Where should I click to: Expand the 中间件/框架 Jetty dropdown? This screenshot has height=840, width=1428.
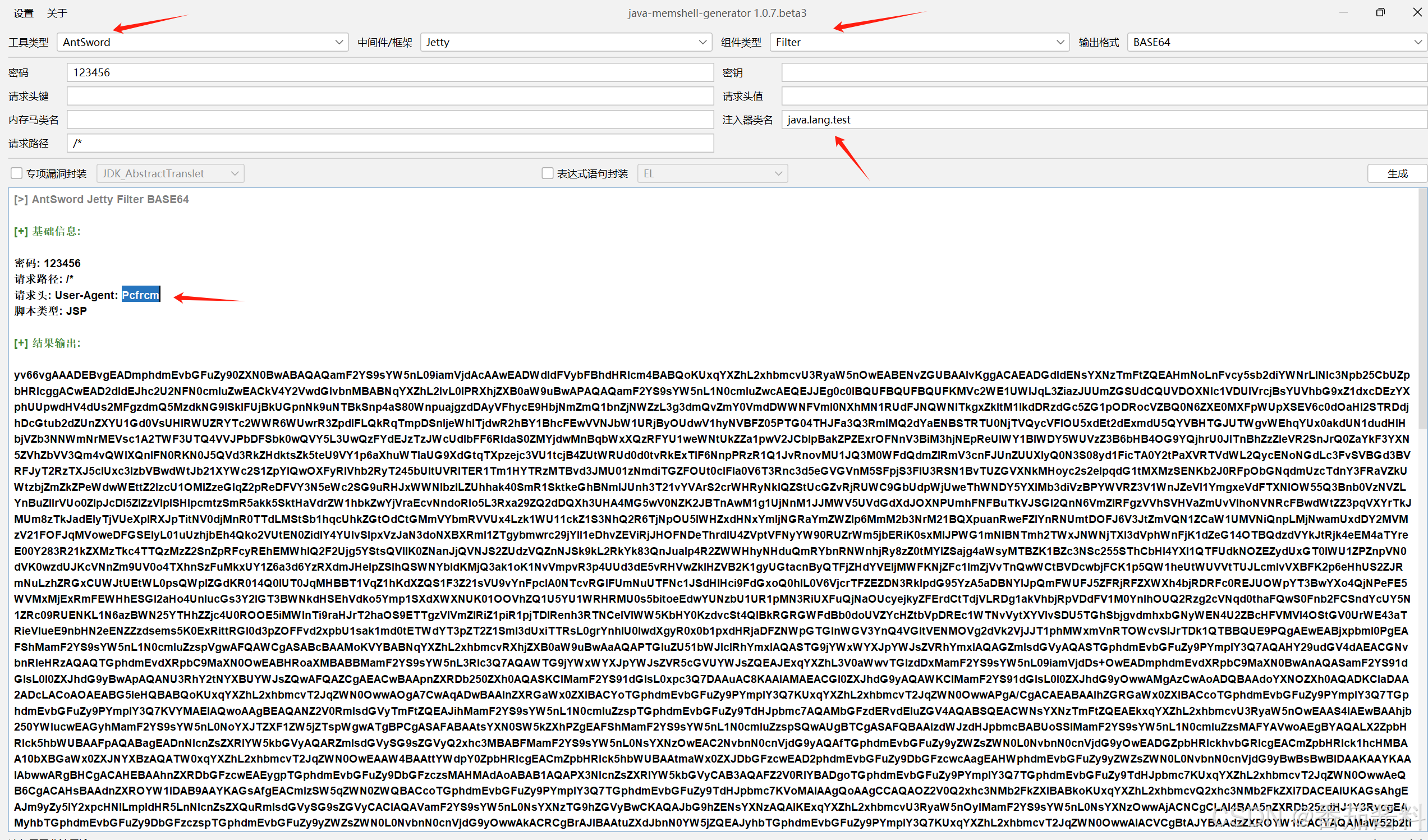pyautogui.click(x=566, y=42)
